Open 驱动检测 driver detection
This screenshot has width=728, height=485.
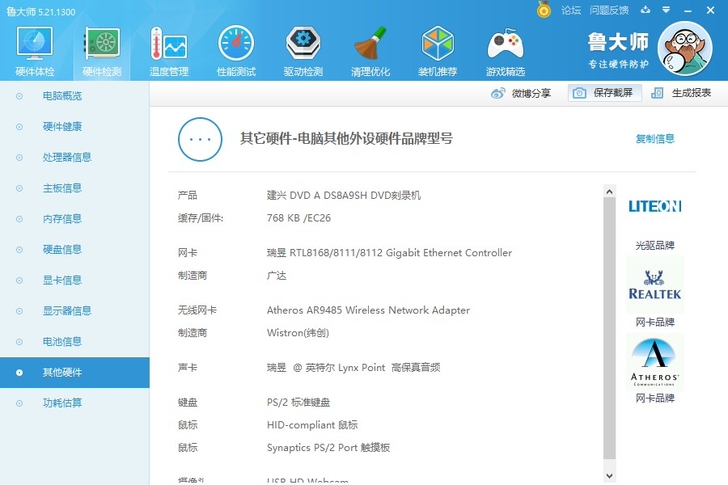tap(303, 51)
